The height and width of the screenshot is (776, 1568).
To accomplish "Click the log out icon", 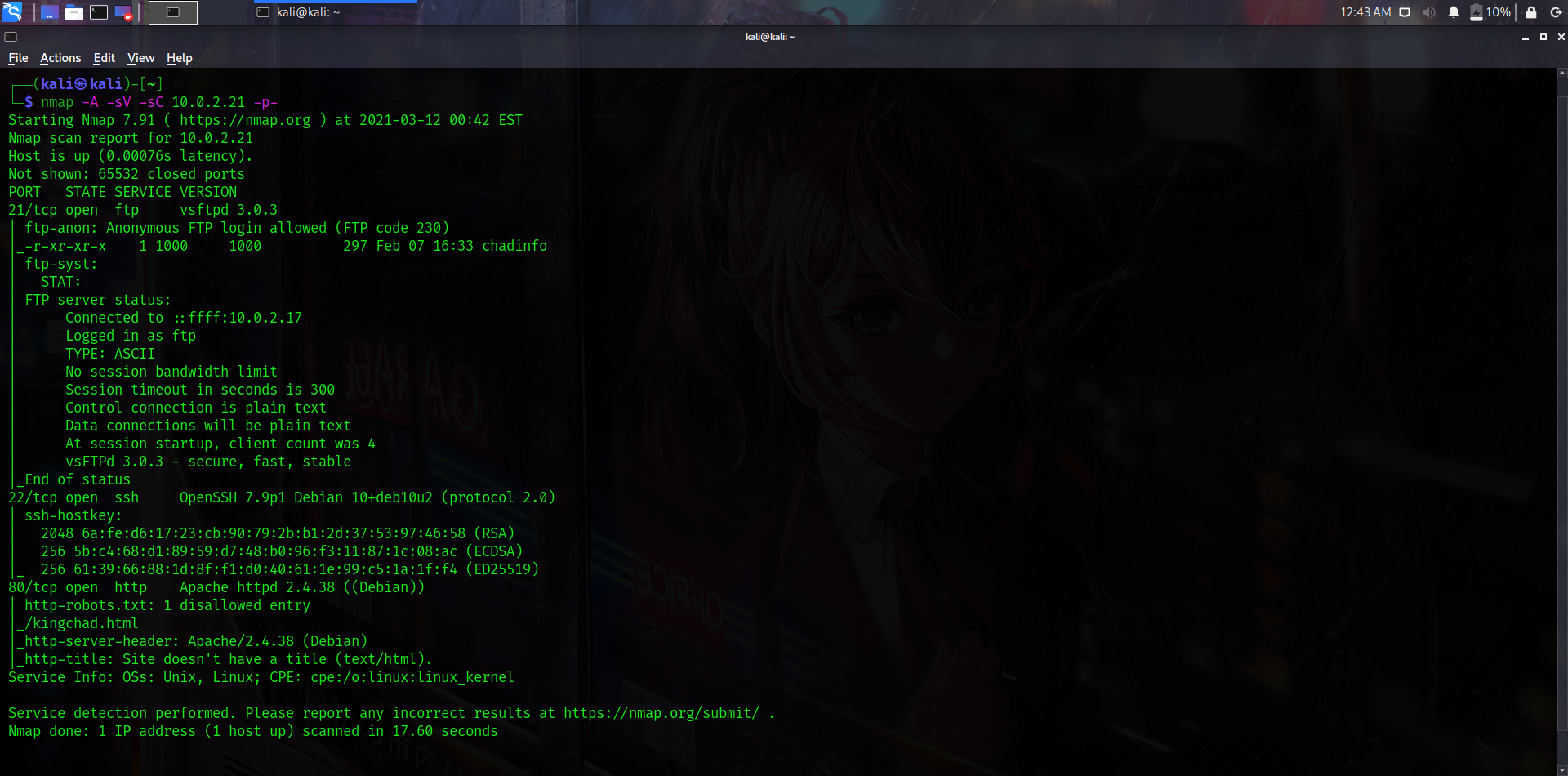I will [1556, 12].
